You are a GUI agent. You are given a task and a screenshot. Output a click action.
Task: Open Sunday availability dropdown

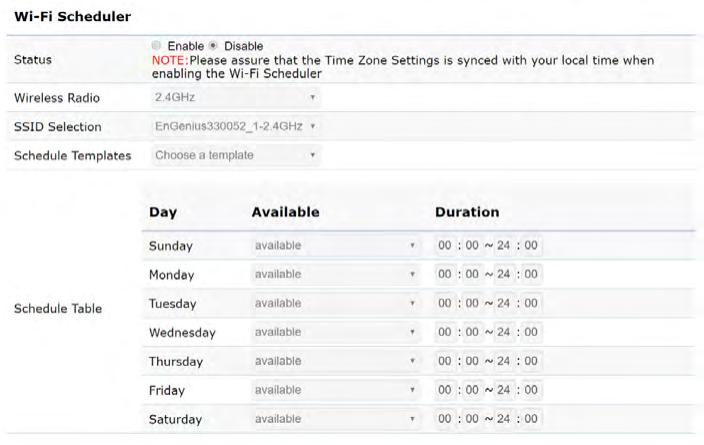335,245
